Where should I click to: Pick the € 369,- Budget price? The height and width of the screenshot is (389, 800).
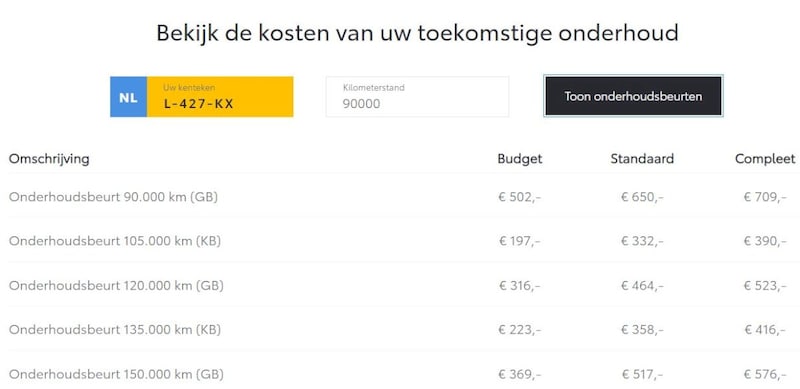coord(519,374)
